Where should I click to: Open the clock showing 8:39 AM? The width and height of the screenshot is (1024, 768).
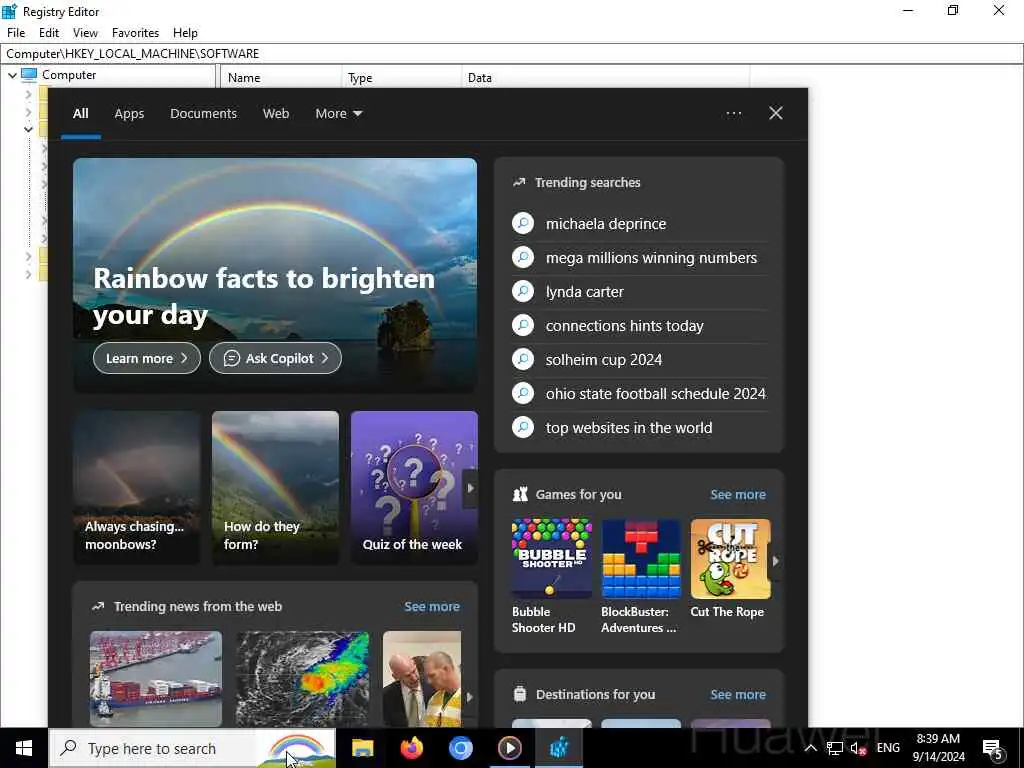point(938,748)
